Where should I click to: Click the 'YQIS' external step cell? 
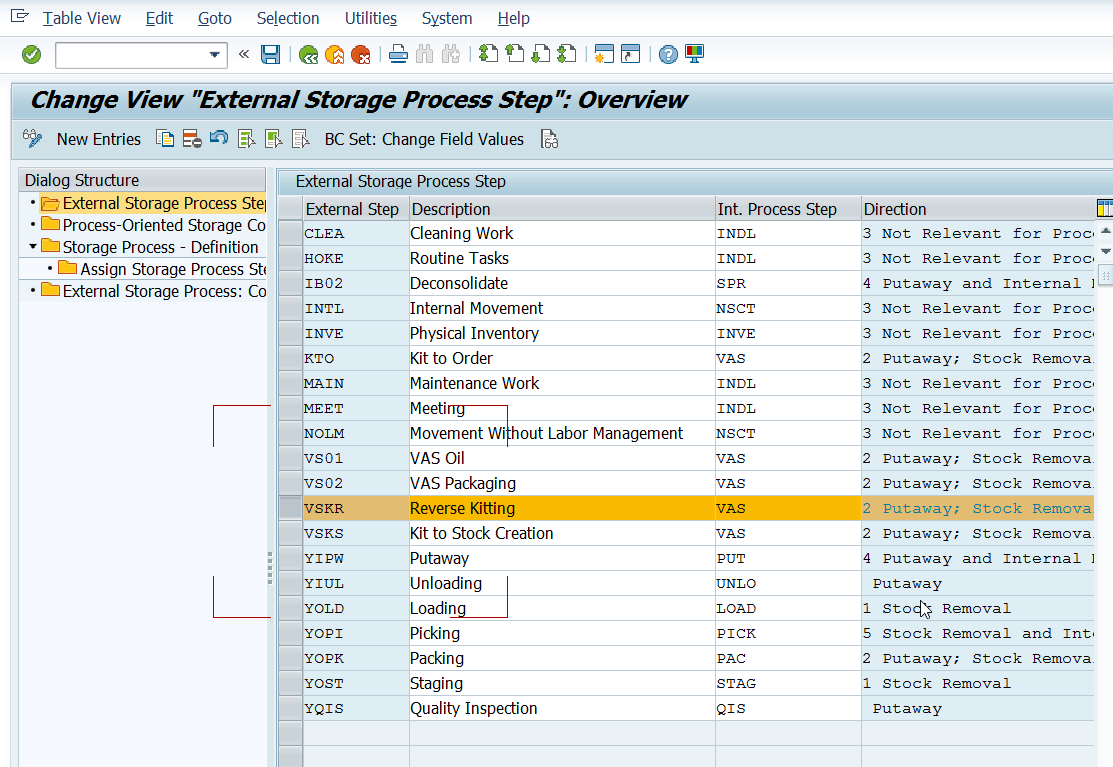coord(356,708)
